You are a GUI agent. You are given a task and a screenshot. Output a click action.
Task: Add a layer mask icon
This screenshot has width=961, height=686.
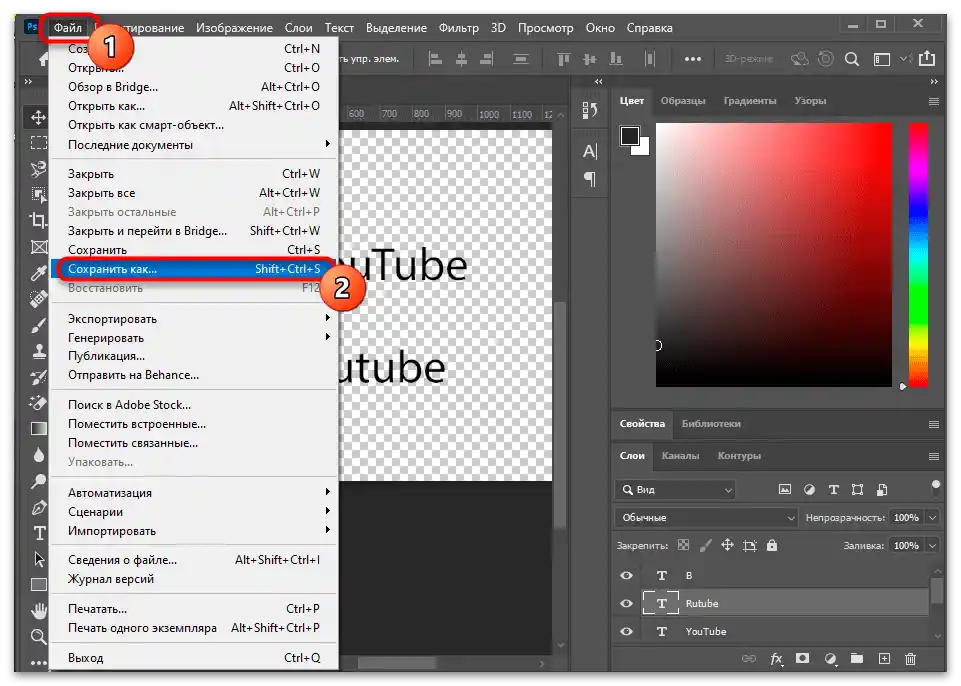(x=802, y=658)
